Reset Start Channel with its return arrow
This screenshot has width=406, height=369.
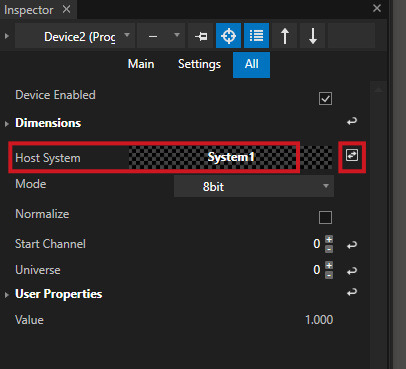click(352, 245)
